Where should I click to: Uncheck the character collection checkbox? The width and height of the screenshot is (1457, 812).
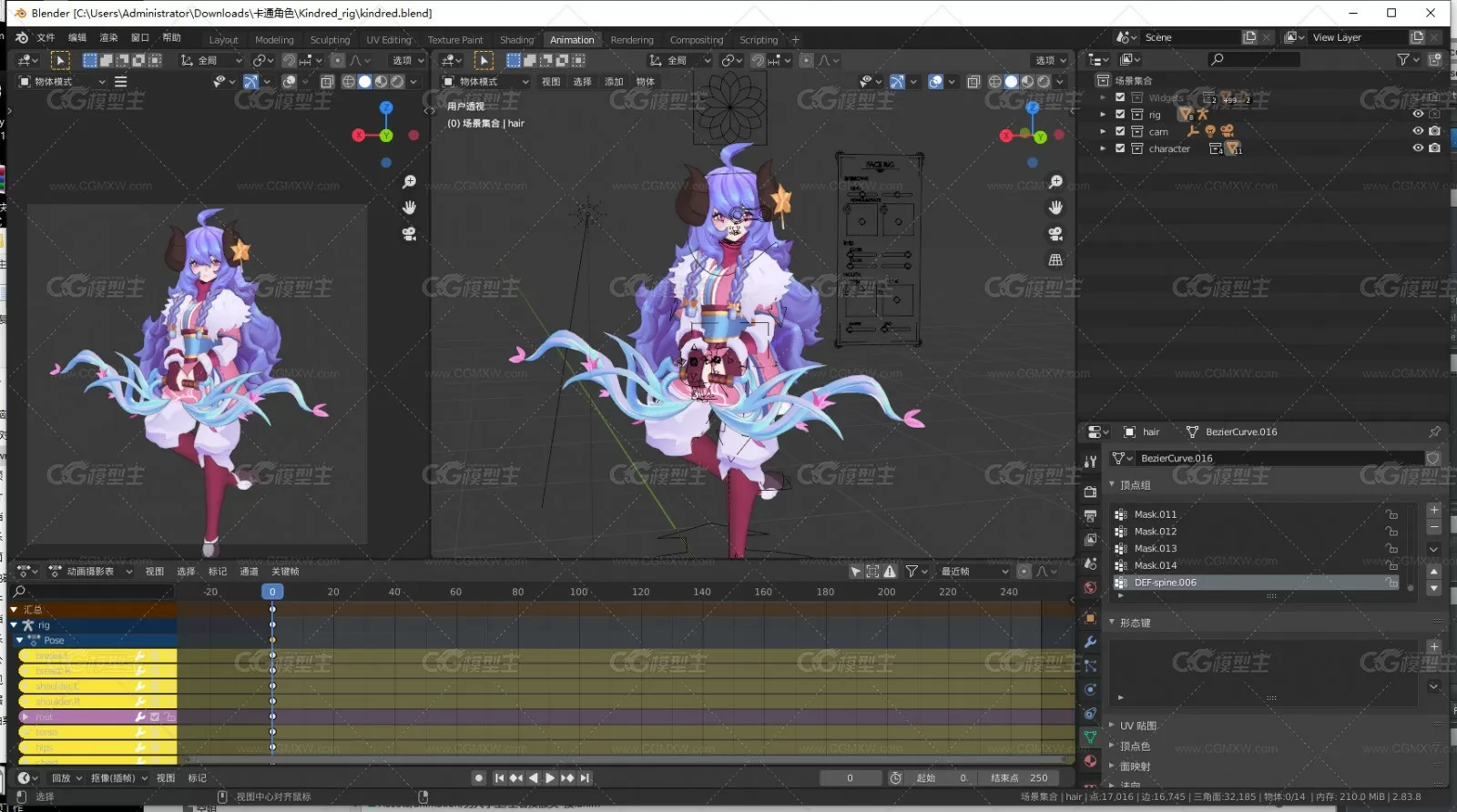1120,148
